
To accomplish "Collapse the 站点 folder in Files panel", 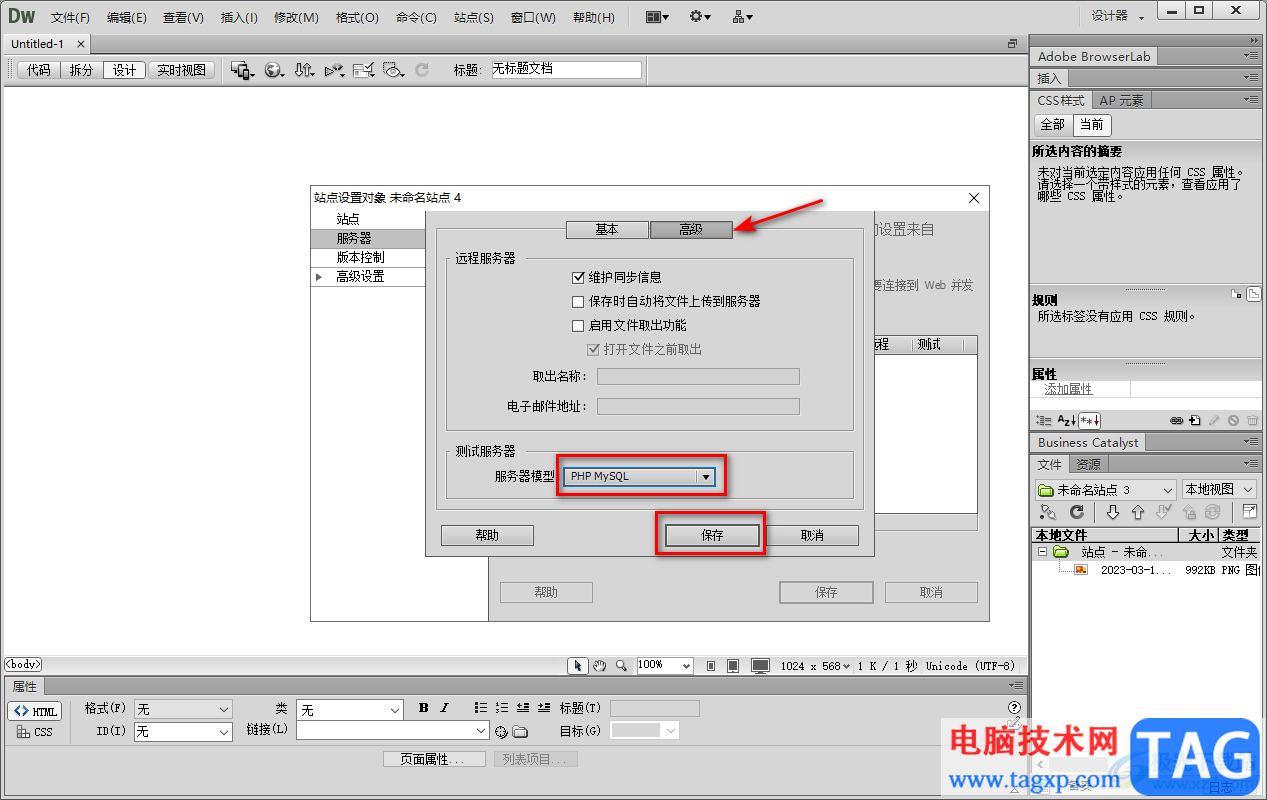I will pyautogui.click(x=1042, y=552).
